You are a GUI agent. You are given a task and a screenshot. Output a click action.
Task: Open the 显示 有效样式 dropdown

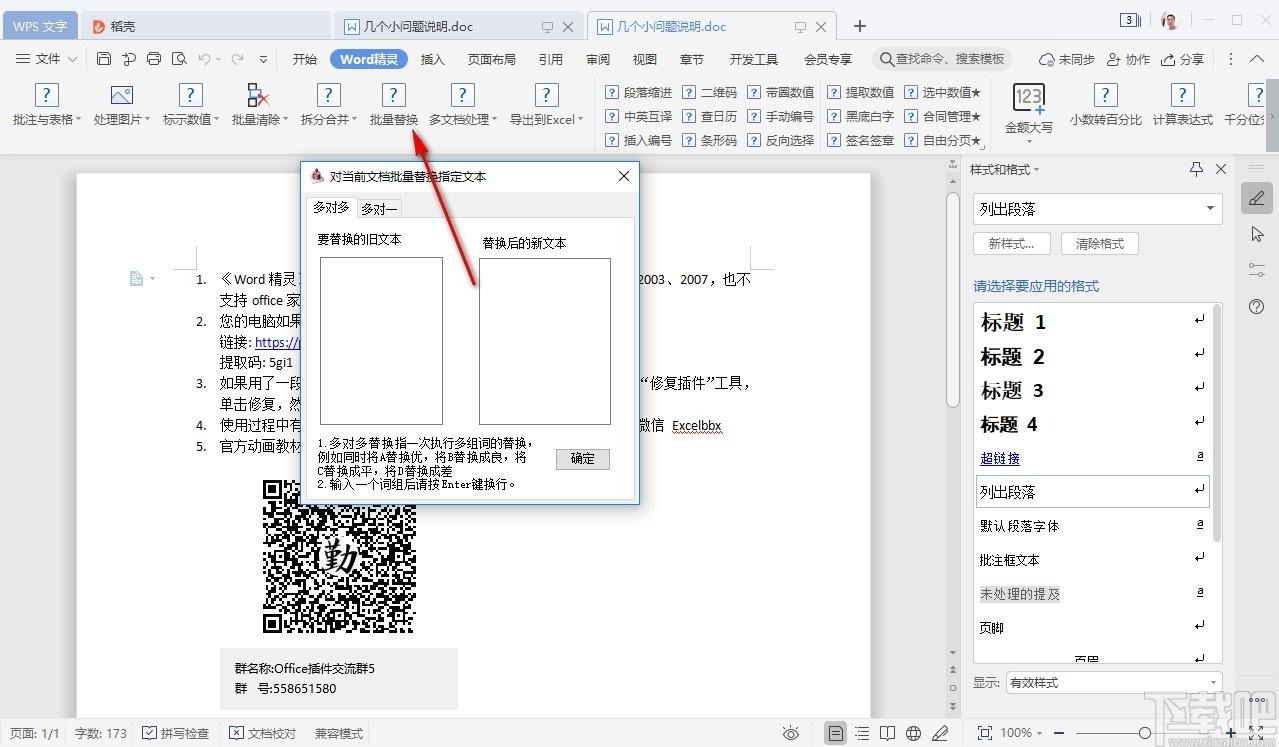coord(1114,682)
